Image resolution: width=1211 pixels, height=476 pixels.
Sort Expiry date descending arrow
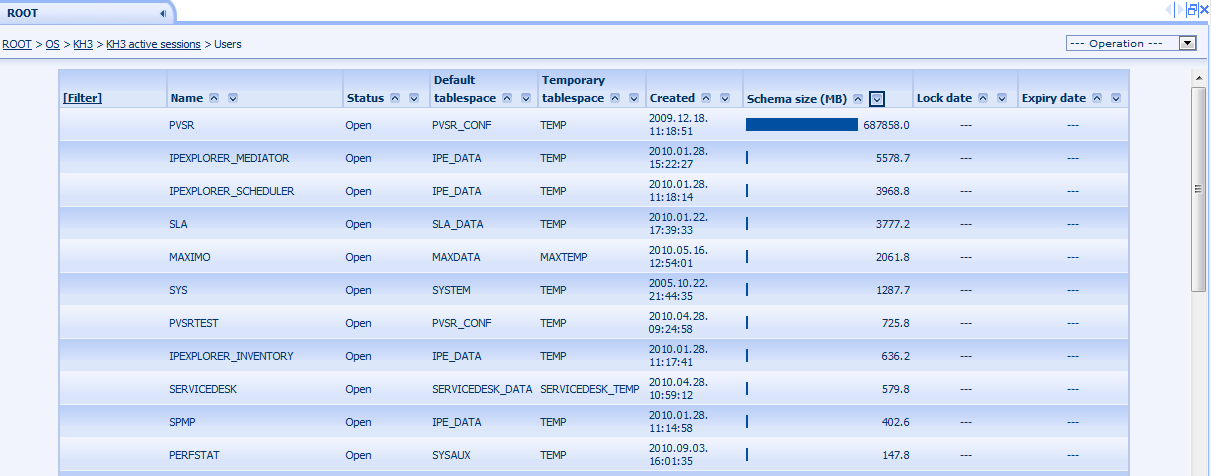pos(1115,98)
